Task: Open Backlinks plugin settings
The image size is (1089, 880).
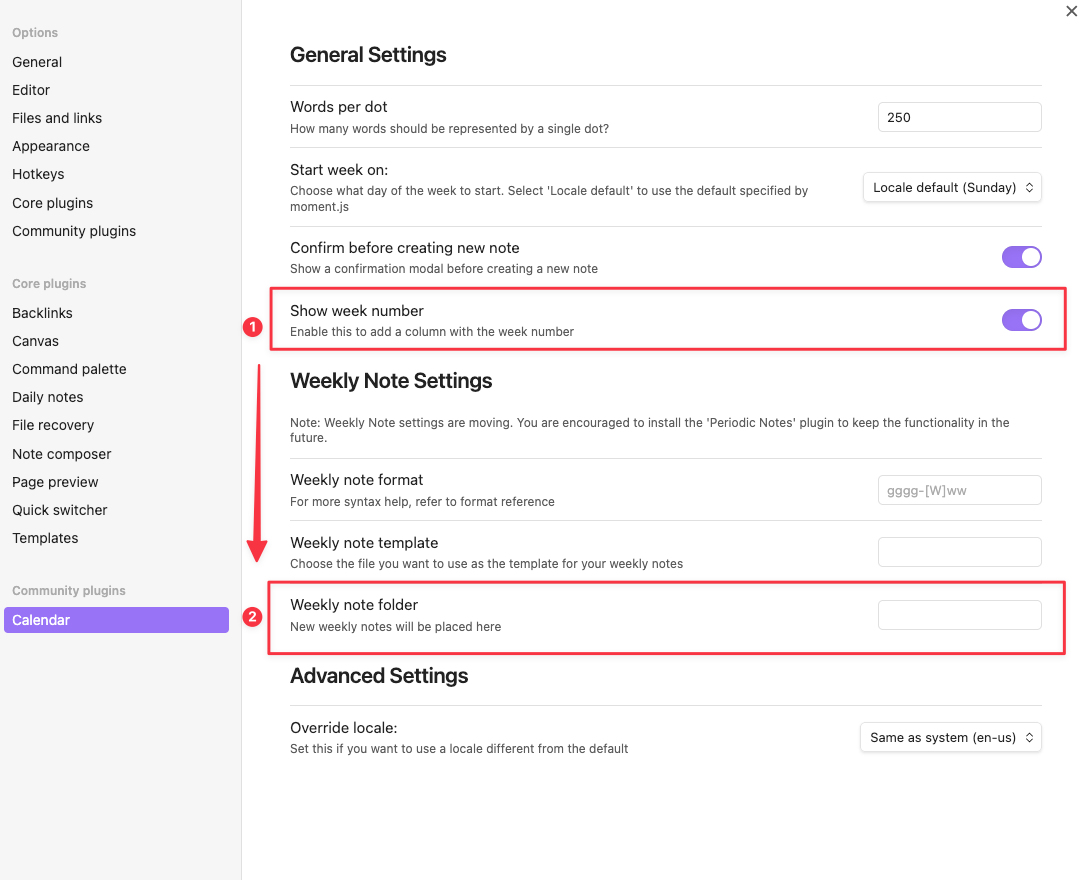Action: [x=42, y=313]
